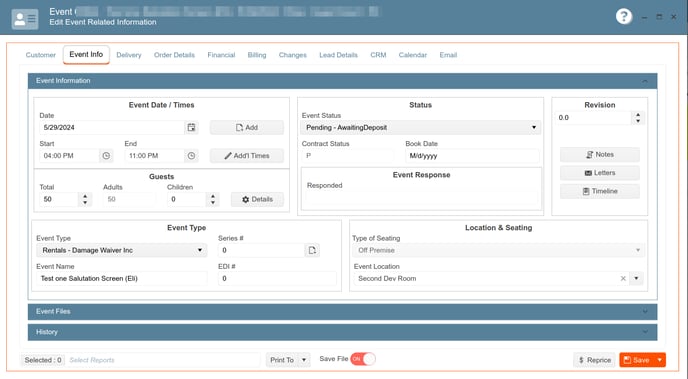The width and height of the screenshot is (688, 379).
Task: Click the End time field
Action: pos(154,156)
